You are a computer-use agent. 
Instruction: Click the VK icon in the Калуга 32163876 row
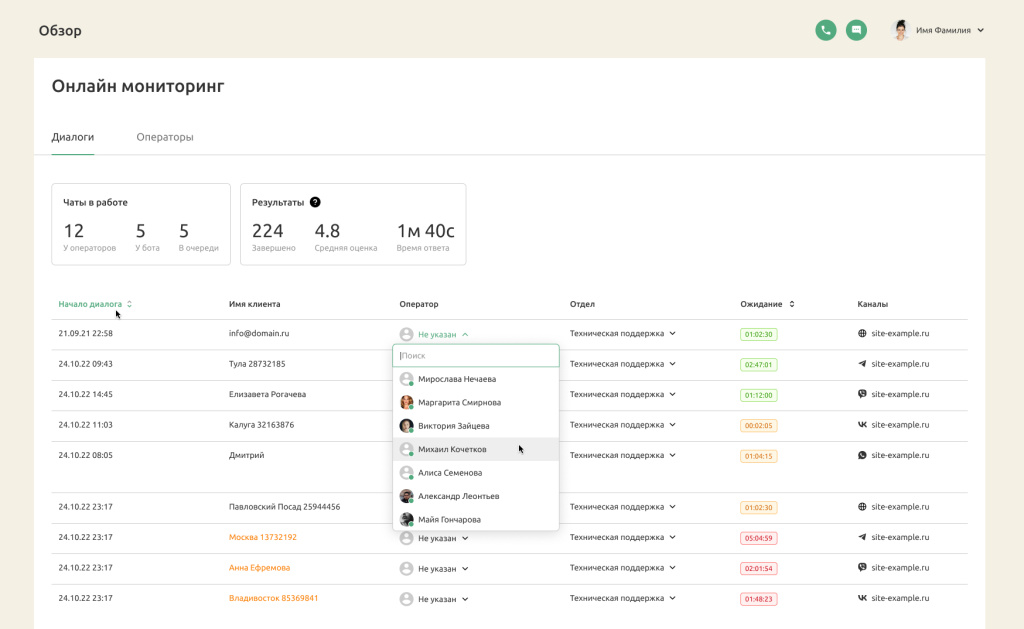(862, 425)
